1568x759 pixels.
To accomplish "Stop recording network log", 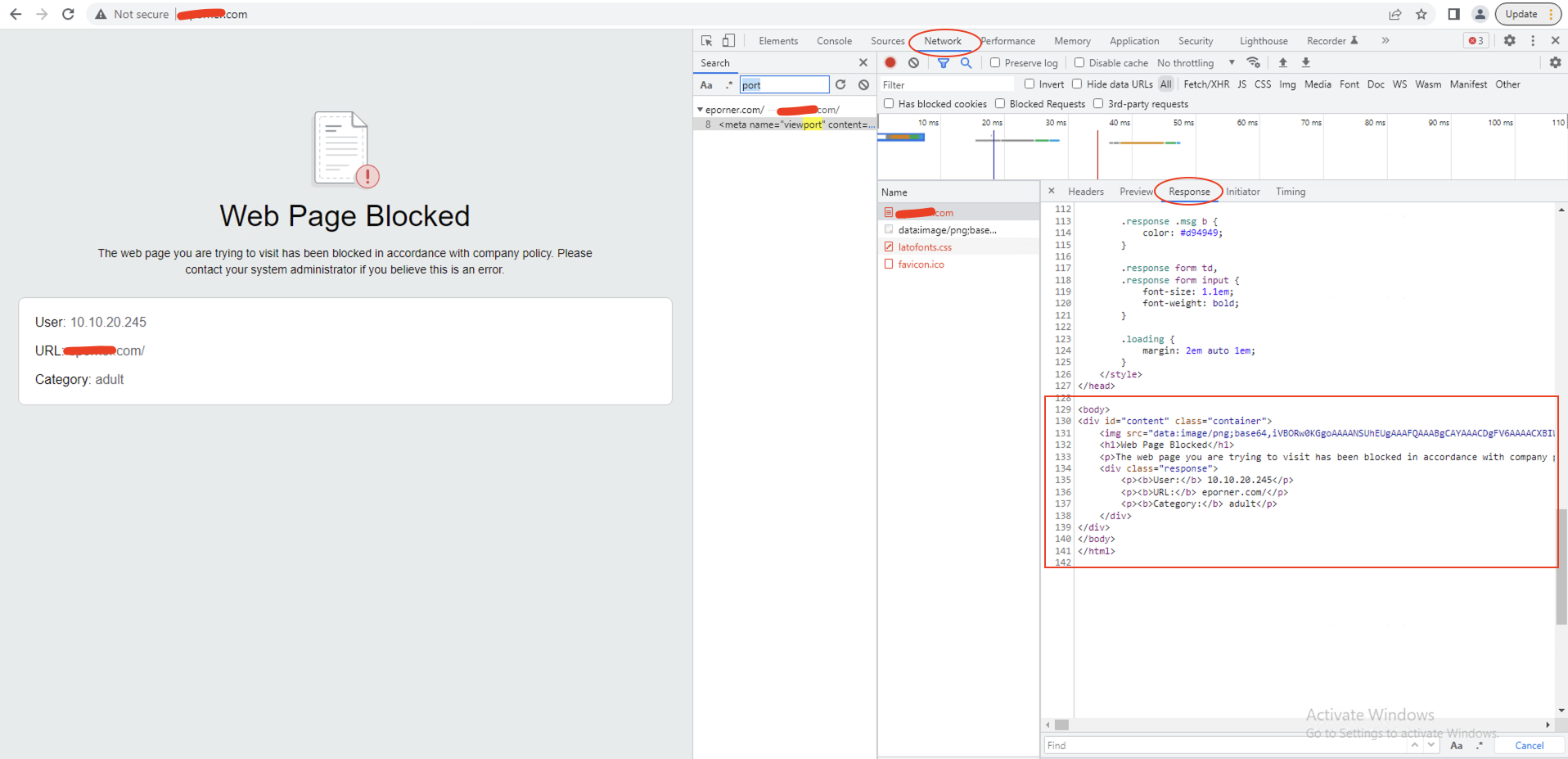I will tap(890, 62).
